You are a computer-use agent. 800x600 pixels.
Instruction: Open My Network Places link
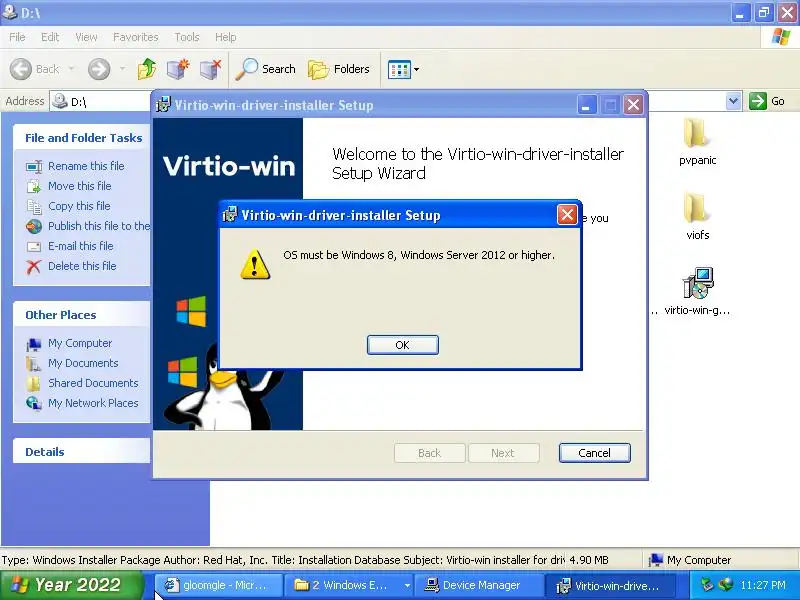pyautogui.click(x=93, y=403)
